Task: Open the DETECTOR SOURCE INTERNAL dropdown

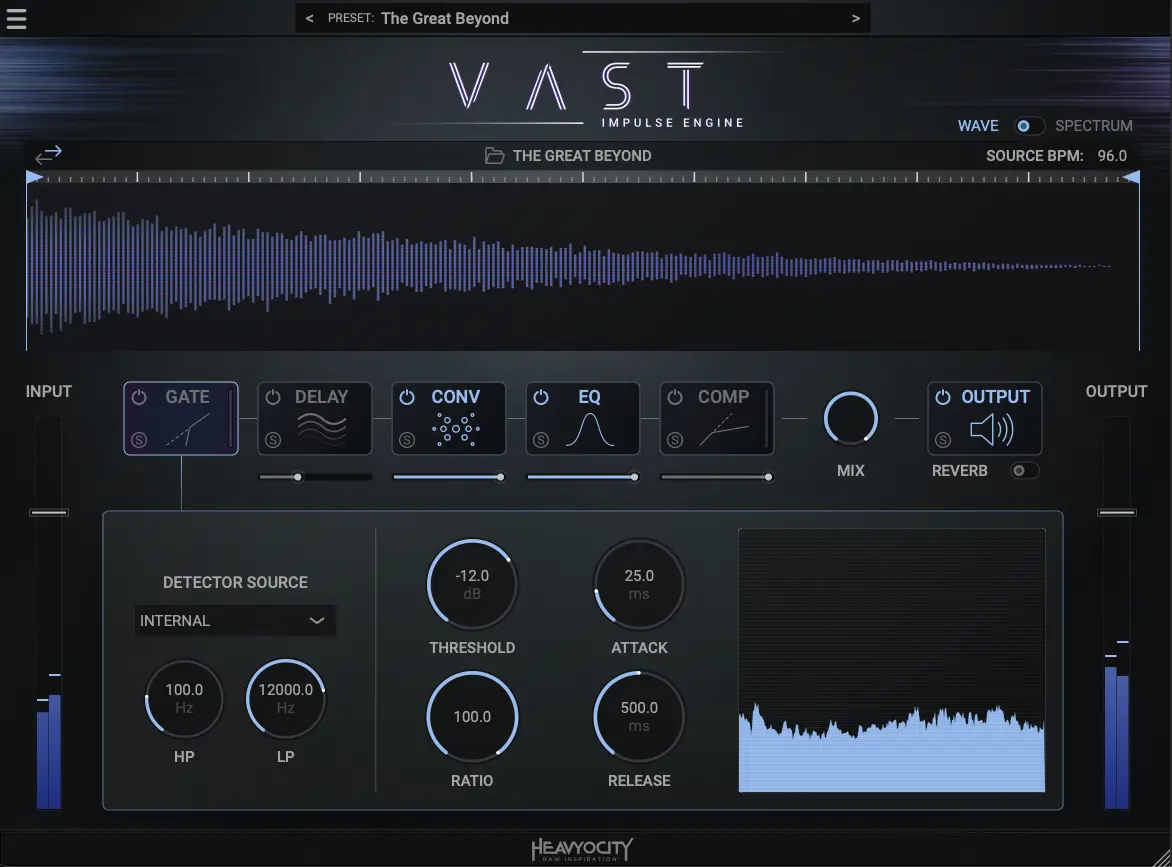Action: point(235,620)
